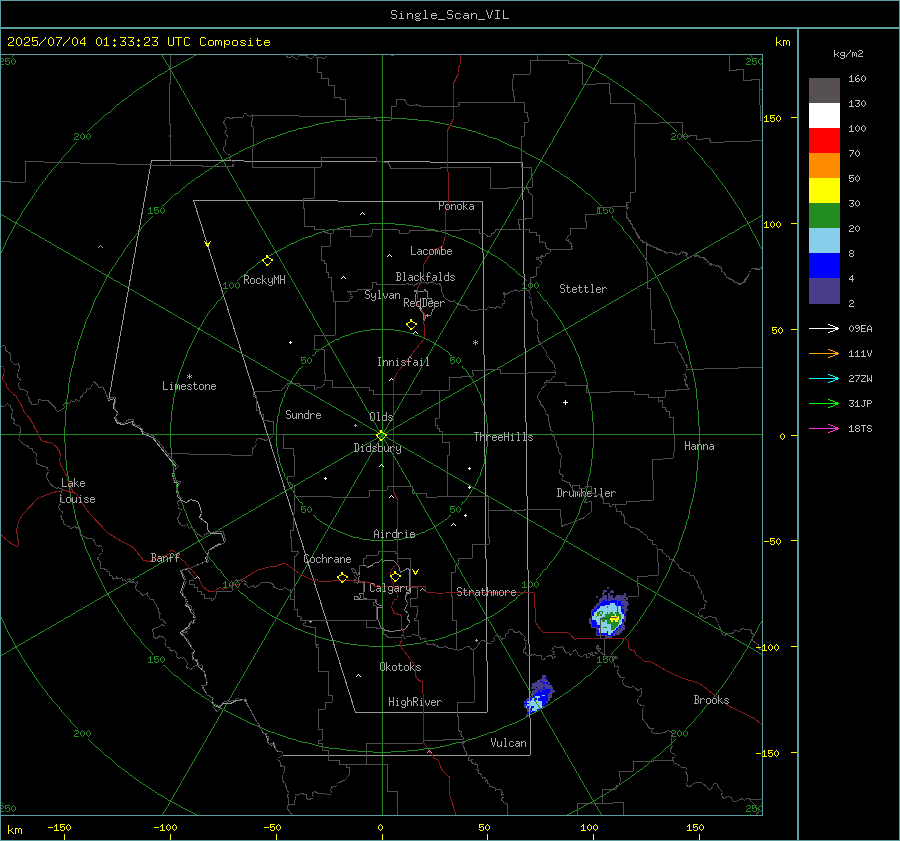Click the RedDeer city label
The width and height of the screenshot is (900, 841).
pos(424,303)
